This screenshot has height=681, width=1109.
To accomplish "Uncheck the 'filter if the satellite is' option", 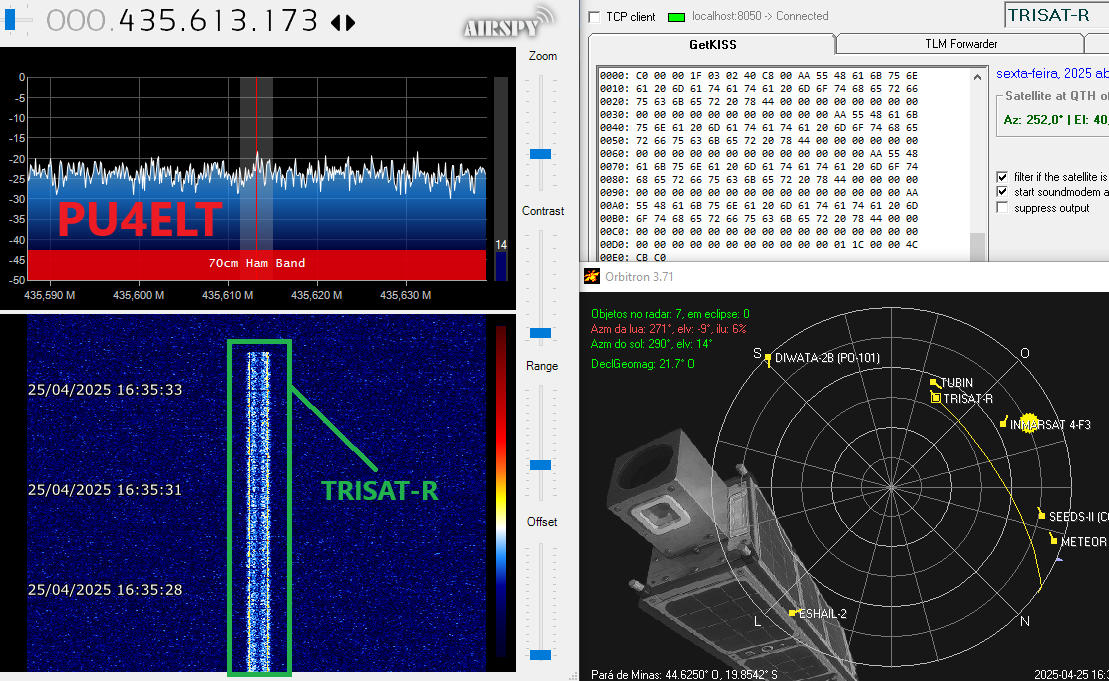I will 1002,176.
